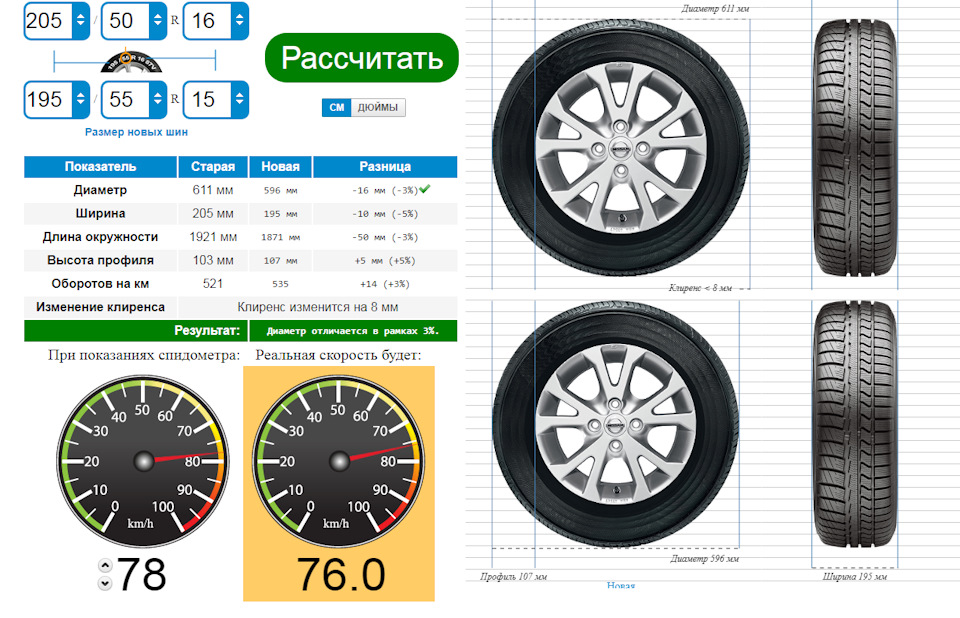Viewport: 960px width, 618px height.
Task: Click the Диаметр row label
Action: [x=100, y=190]
